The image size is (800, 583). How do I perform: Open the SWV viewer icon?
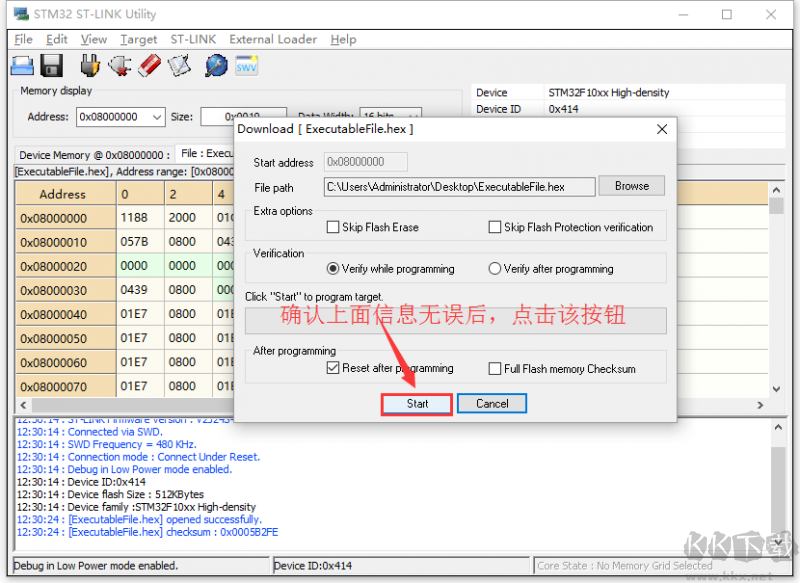coord(246,66)
